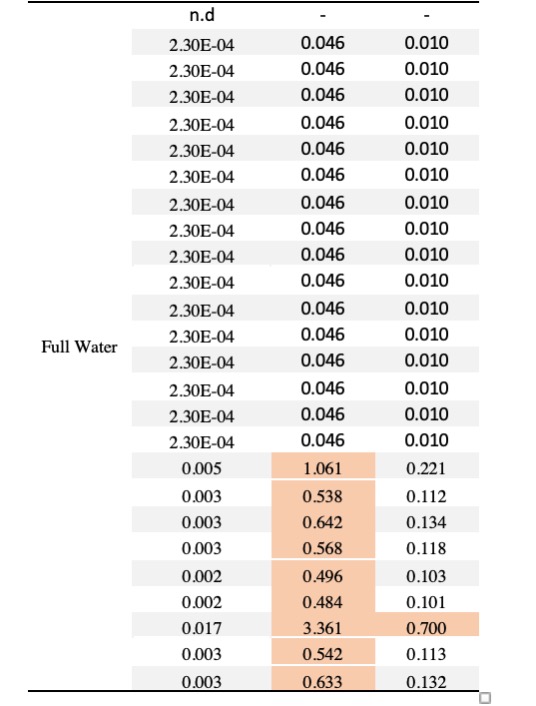The height and width of the screenshot is (706, 536).
Task: Select the last highlighted cell 0.633
Action: point(323,678)
